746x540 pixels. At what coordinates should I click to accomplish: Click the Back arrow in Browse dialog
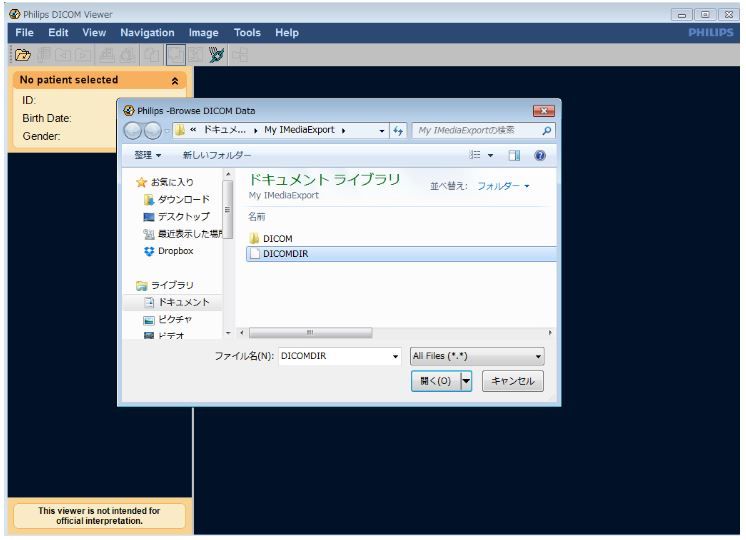[133, 130]
